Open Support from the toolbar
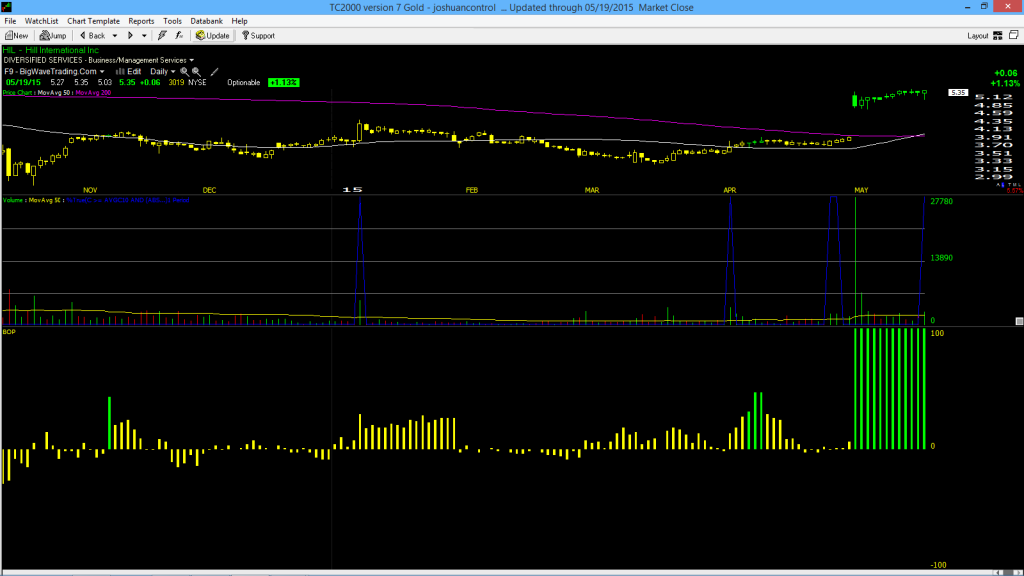 pyautogui.click(x=258, y=36)
